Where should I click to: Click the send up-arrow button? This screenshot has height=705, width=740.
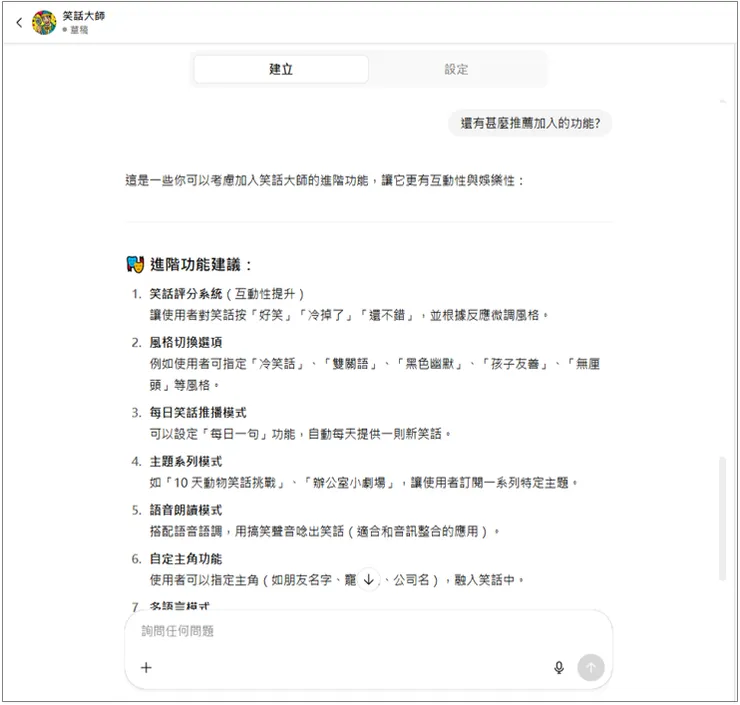coord(590,667)
